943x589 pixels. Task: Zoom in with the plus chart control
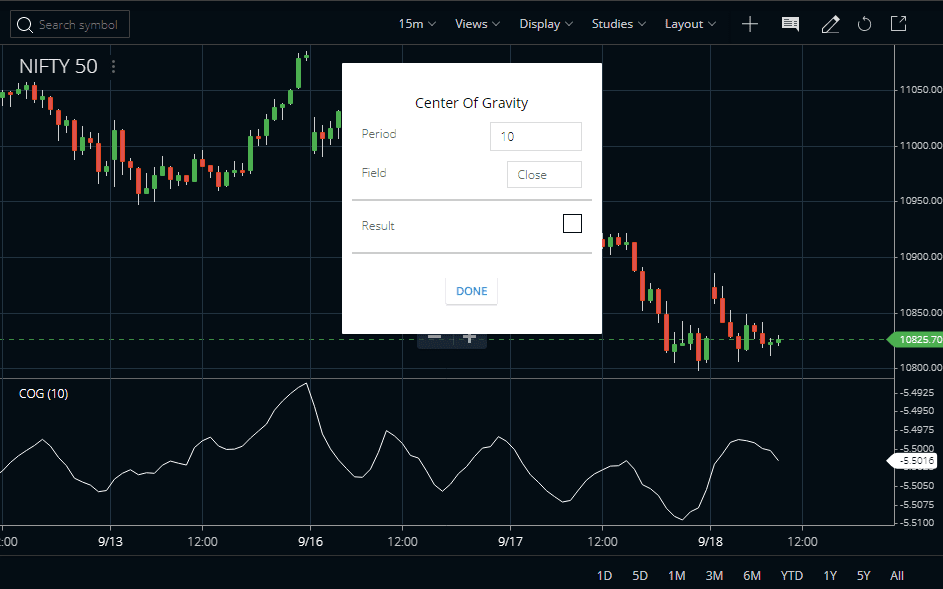point(469,338)
